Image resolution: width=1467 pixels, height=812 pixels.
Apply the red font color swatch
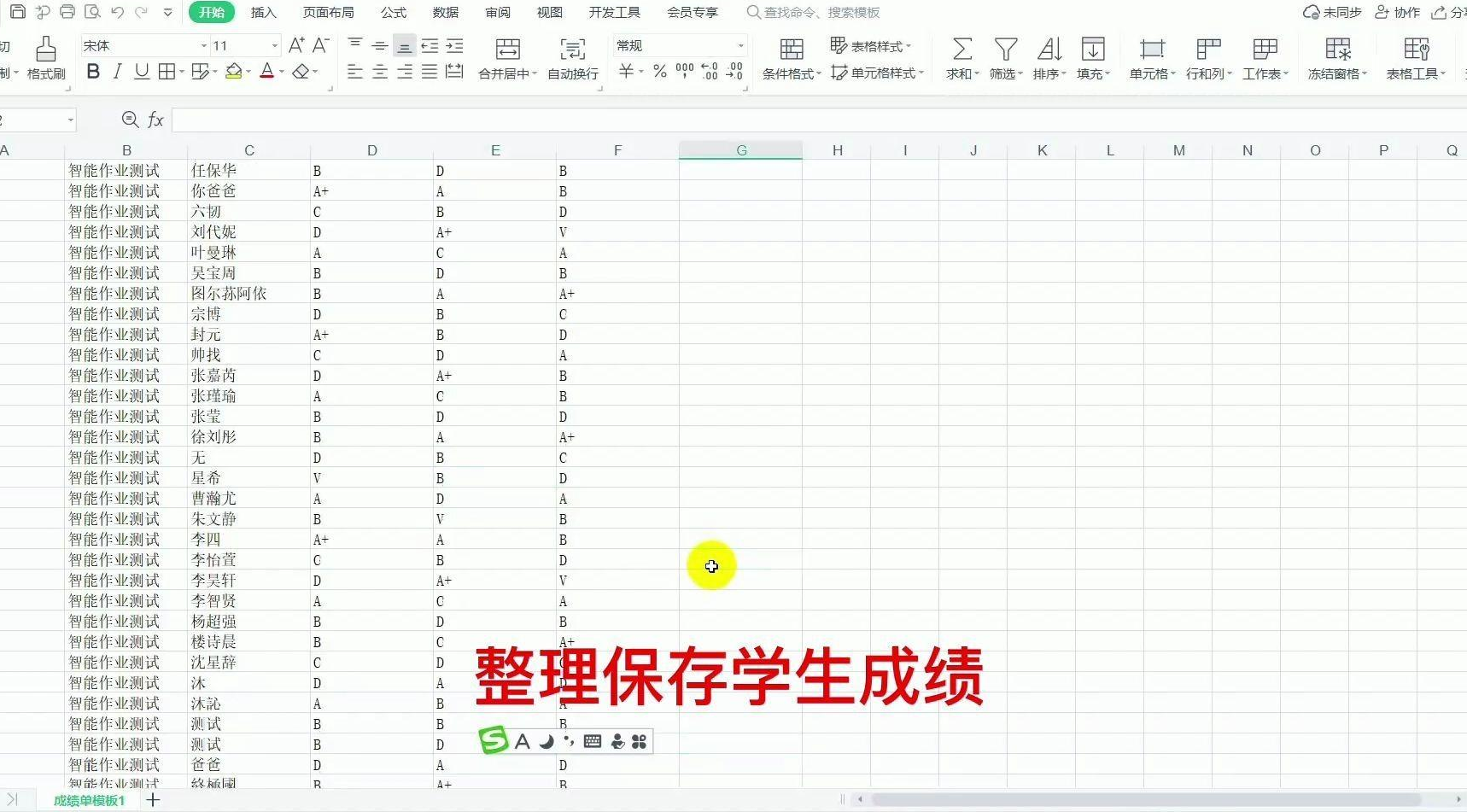pos(266,72)
